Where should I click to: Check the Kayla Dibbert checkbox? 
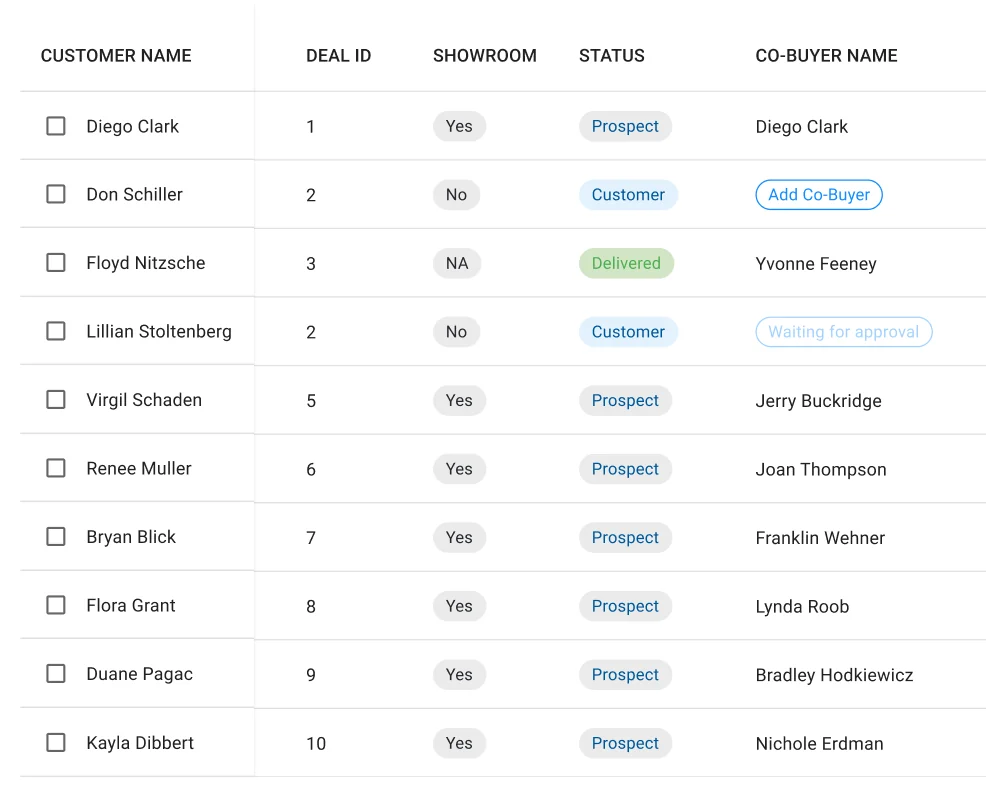[56, 742]
